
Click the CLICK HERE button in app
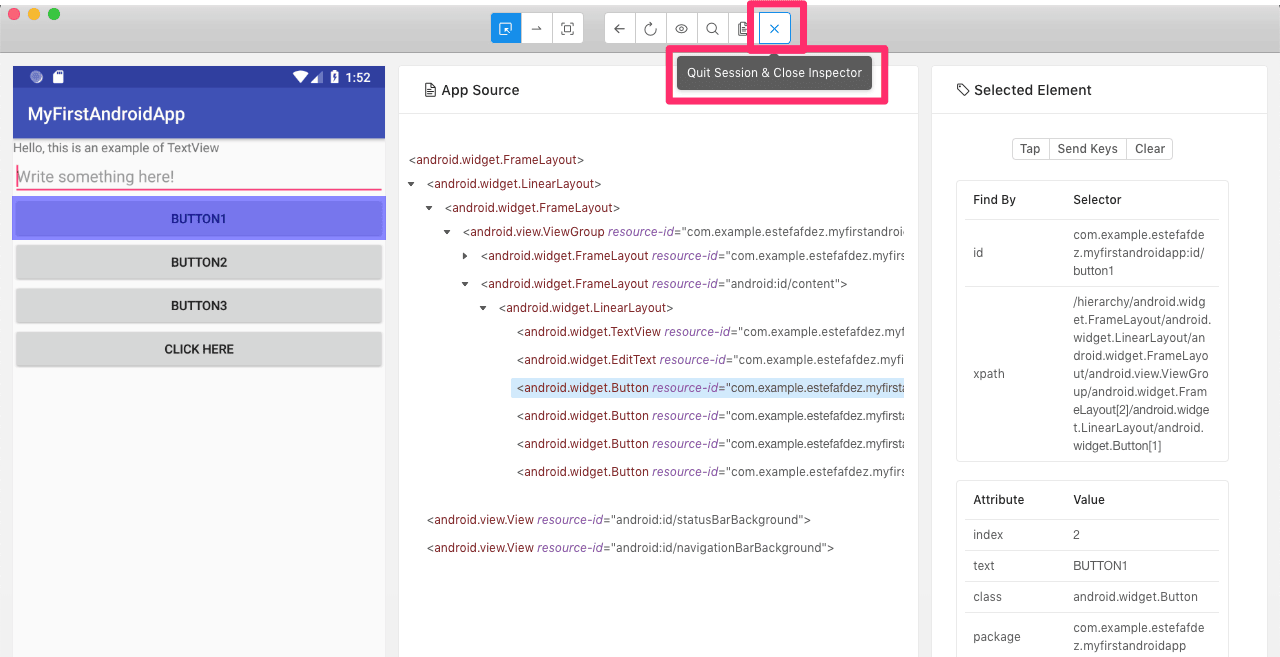click(x=199, y=349)
